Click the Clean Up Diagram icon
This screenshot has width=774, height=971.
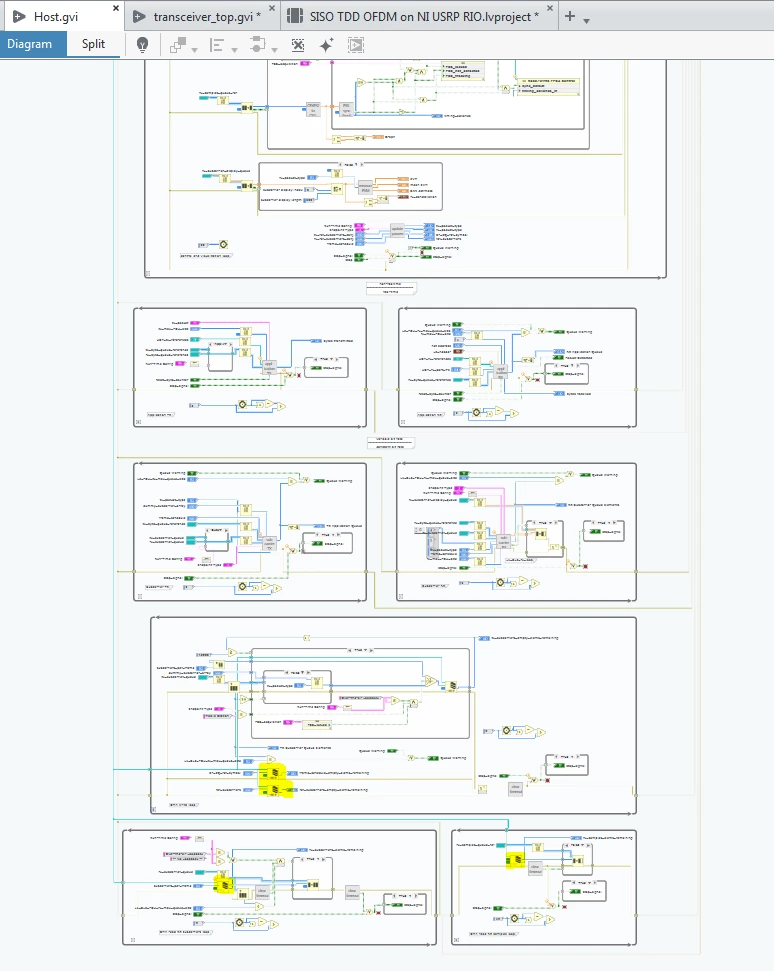pyautogui.click(x=298, y=44)
